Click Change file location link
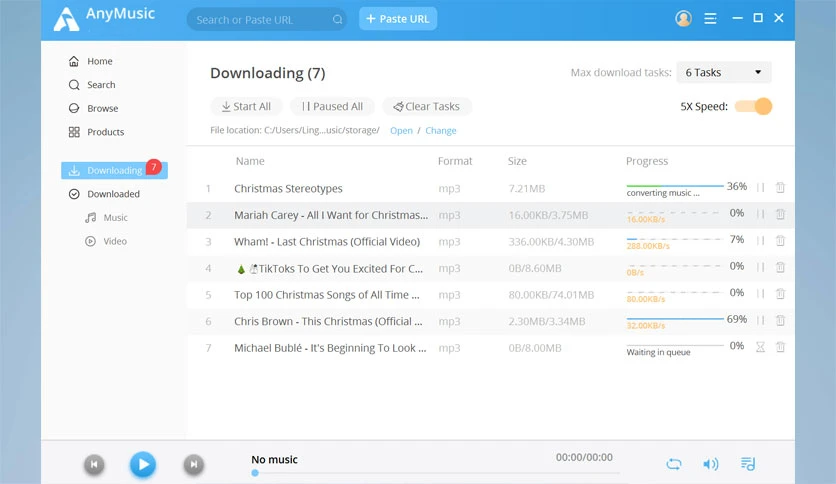 [440, 131]
